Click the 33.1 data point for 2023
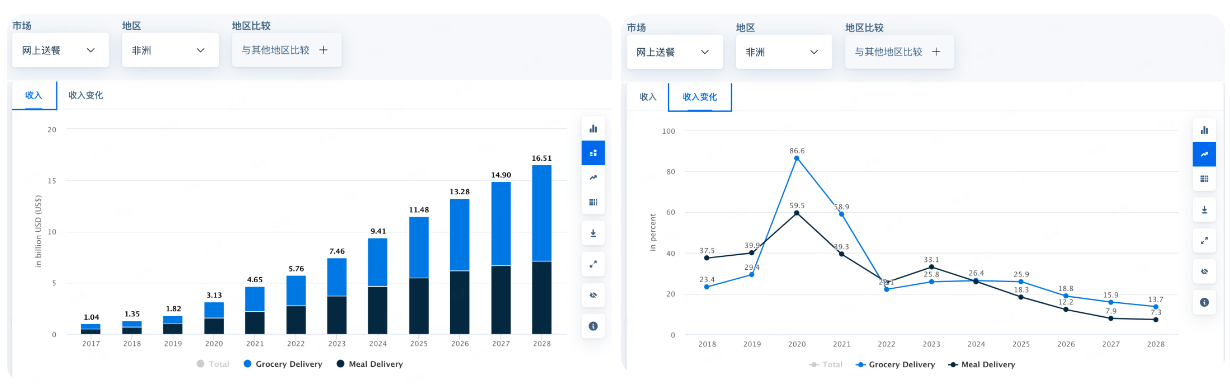Screen dimensions: 1230x391 (931, 267)
